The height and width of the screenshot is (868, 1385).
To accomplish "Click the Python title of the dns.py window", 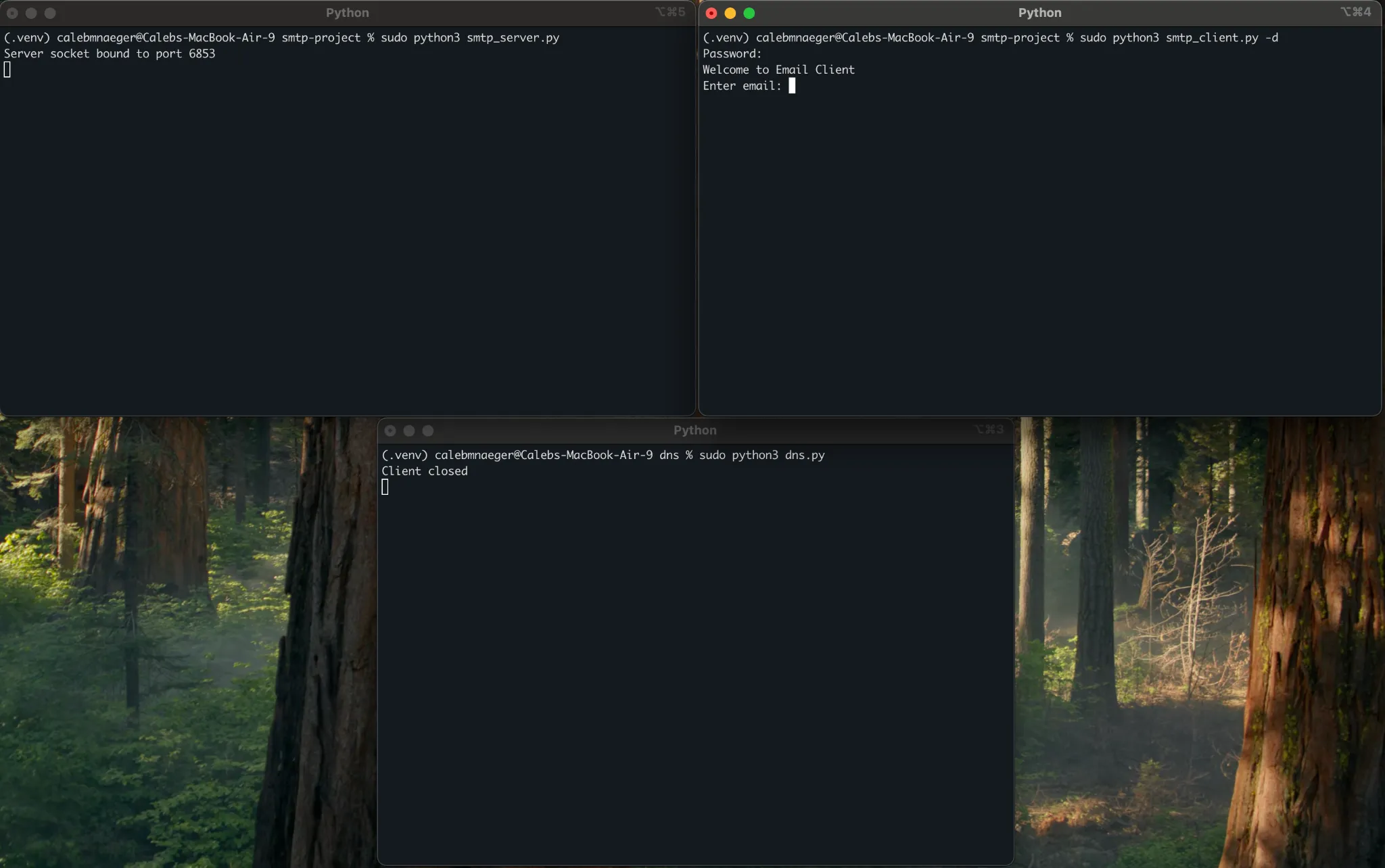I will click(695, 431).
